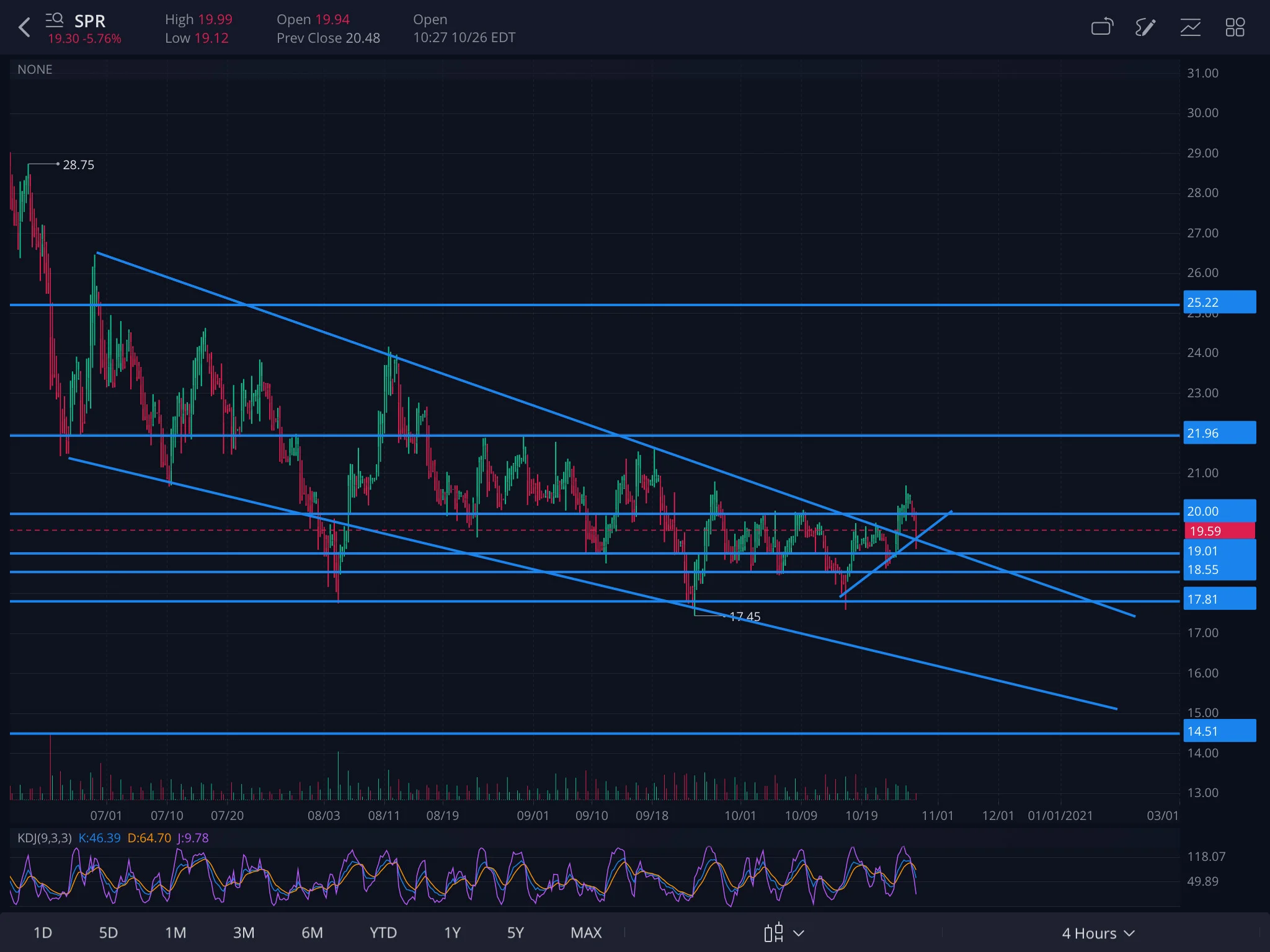Rotate screen orientation icon
This screenshot has width=1270, height=952.
[x=1102, y=27]
